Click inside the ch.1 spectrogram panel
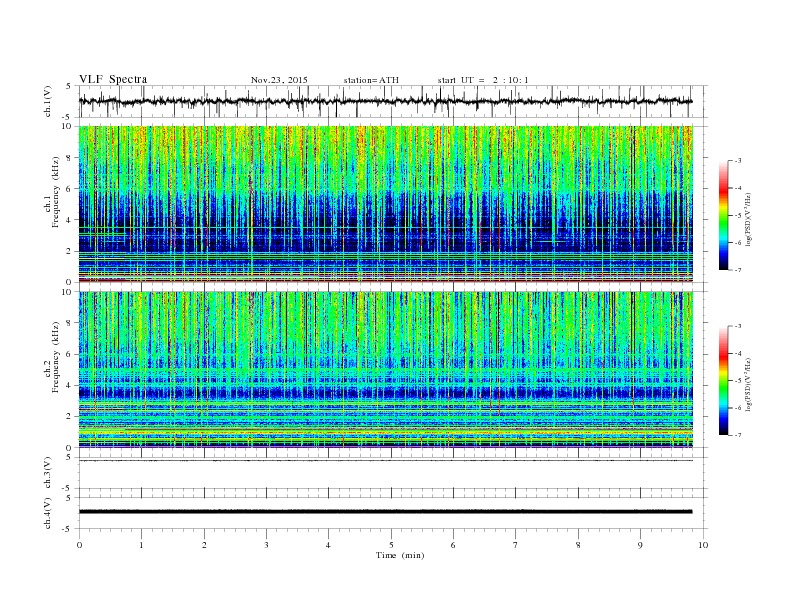 click(x=385, y=204)
